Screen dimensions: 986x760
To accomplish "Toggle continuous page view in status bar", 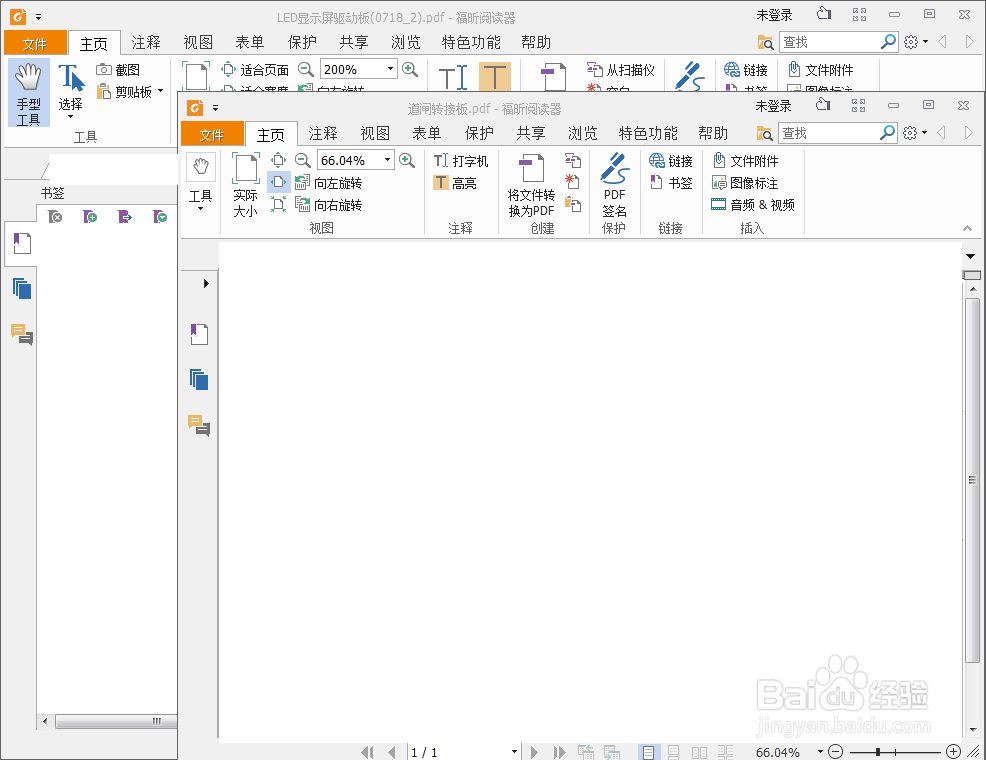I will pyautogui.click(x=675, y=752).
